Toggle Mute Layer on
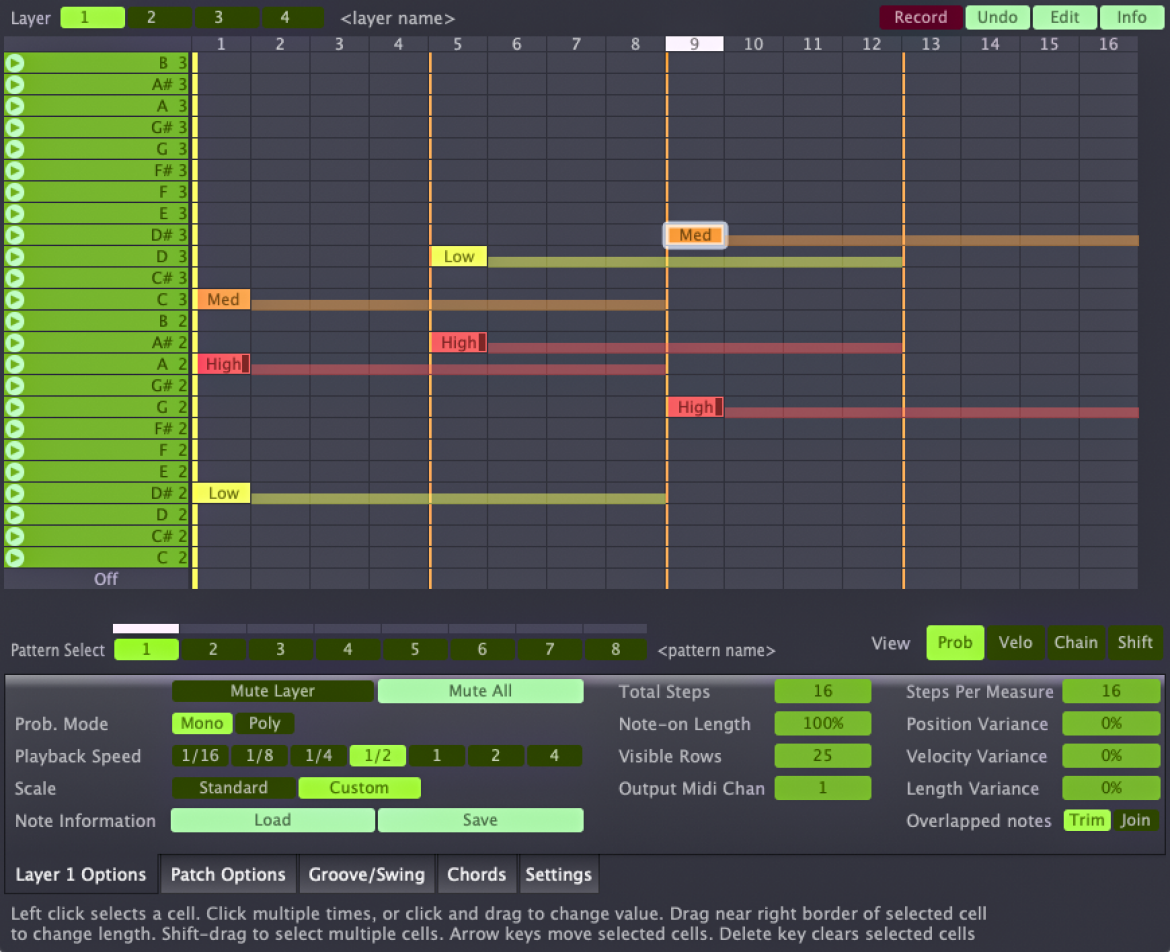This screenshot has height=952, width=1170. pyautogui.click(x=272, y=691)
